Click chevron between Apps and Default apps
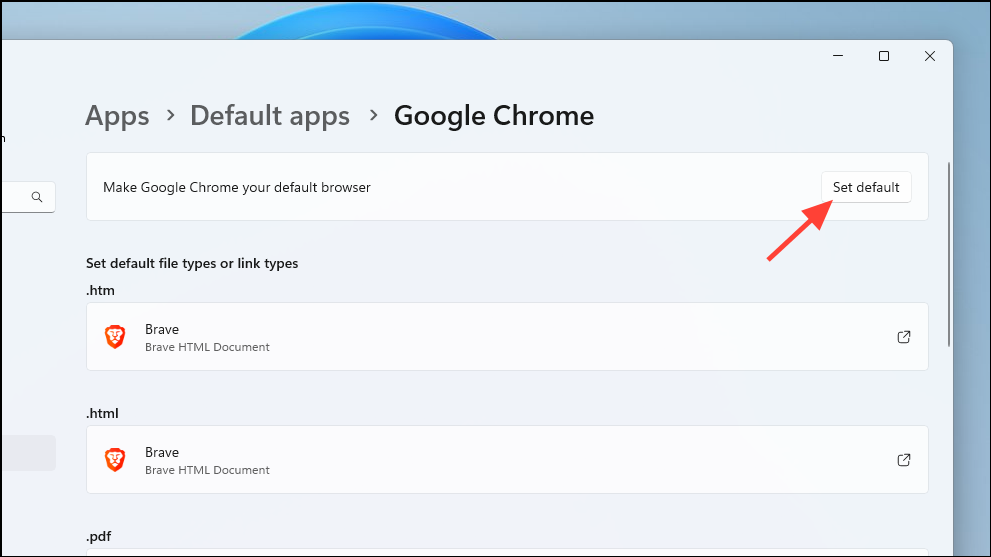The width and height of the screenshot is (991, 557). point(170,116)
